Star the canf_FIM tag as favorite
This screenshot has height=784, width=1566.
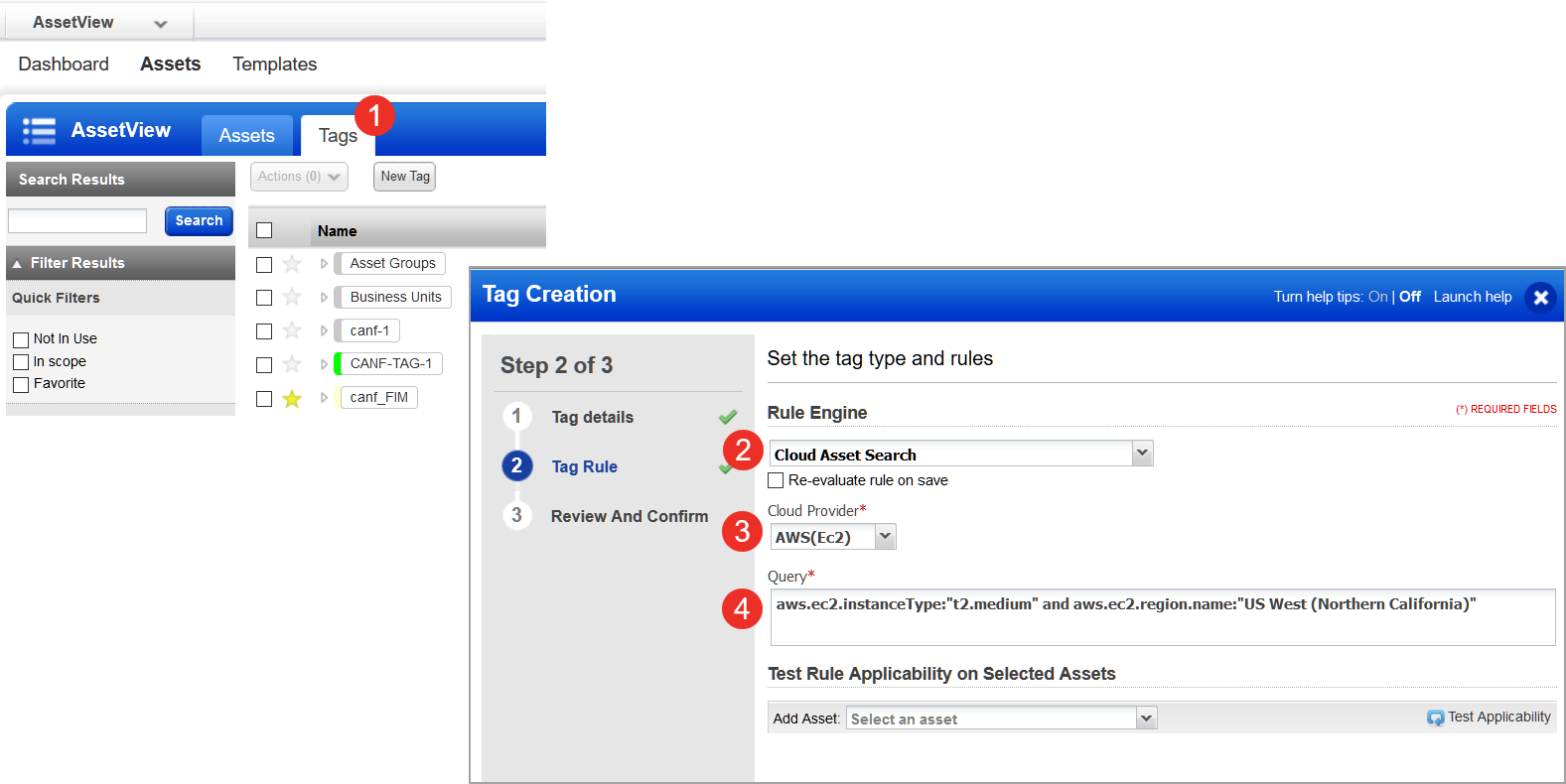[x=292, y=399]
